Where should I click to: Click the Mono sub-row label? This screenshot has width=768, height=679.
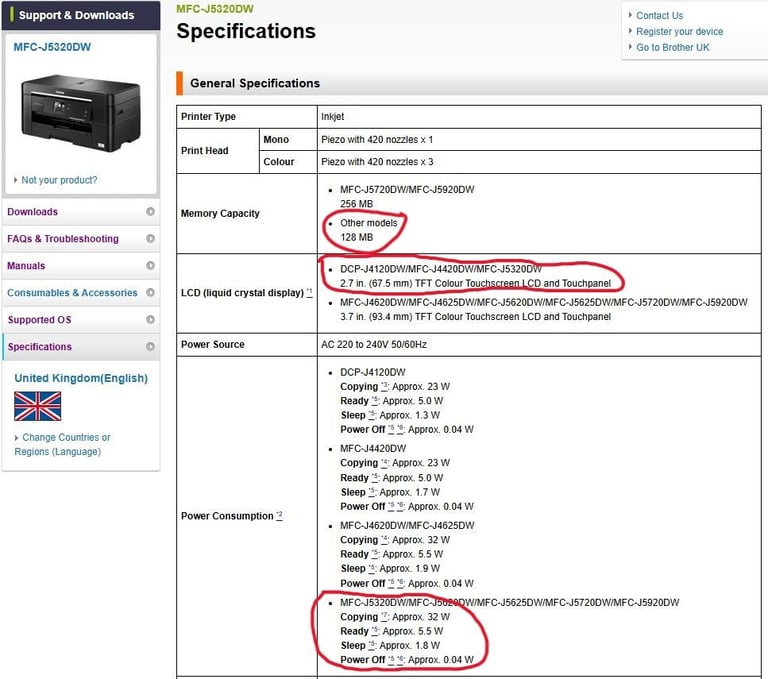click(276, 140)
